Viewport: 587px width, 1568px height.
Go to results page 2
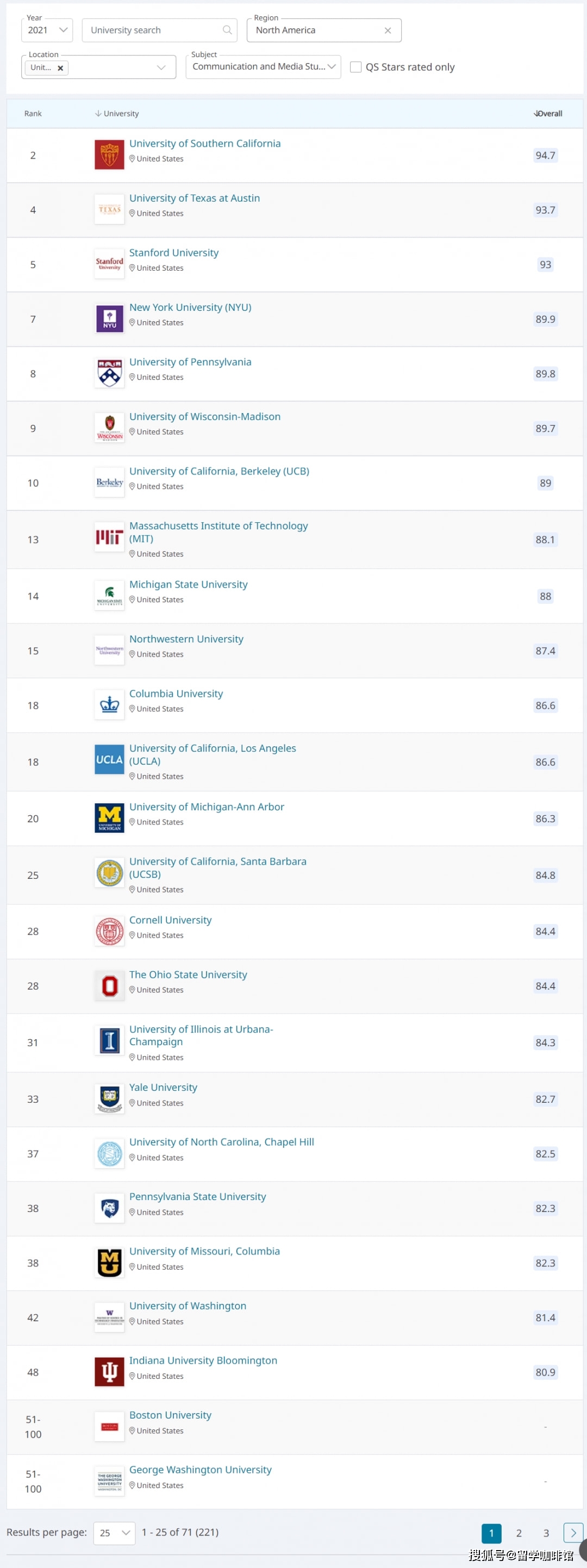click(x=519, y=1533)
